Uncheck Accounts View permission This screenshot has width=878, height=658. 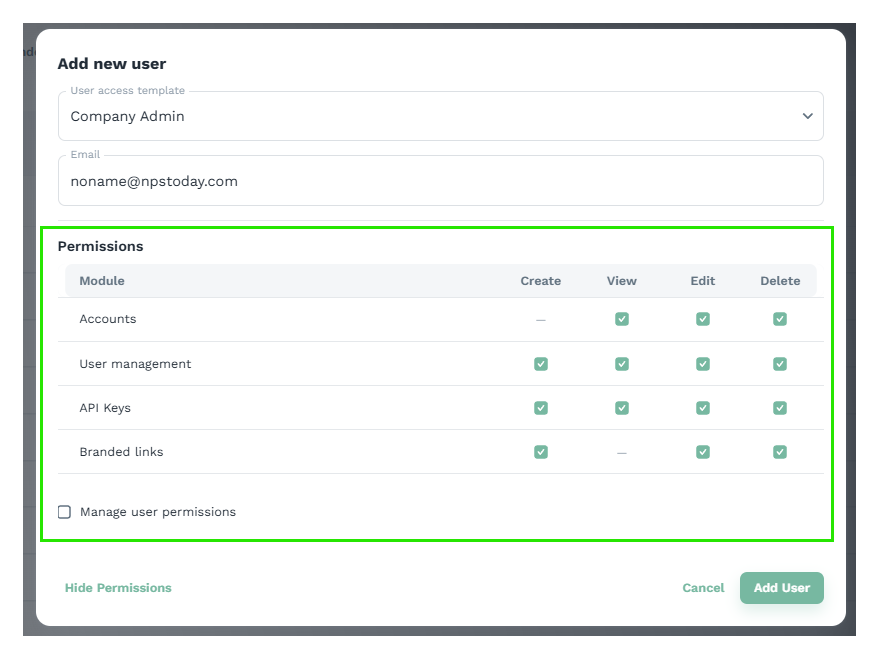pyautogui.click(x=622, y=319)
